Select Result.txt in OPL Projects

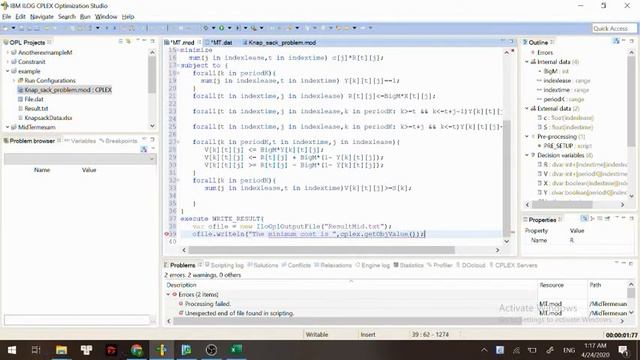(x=36, y=109)
